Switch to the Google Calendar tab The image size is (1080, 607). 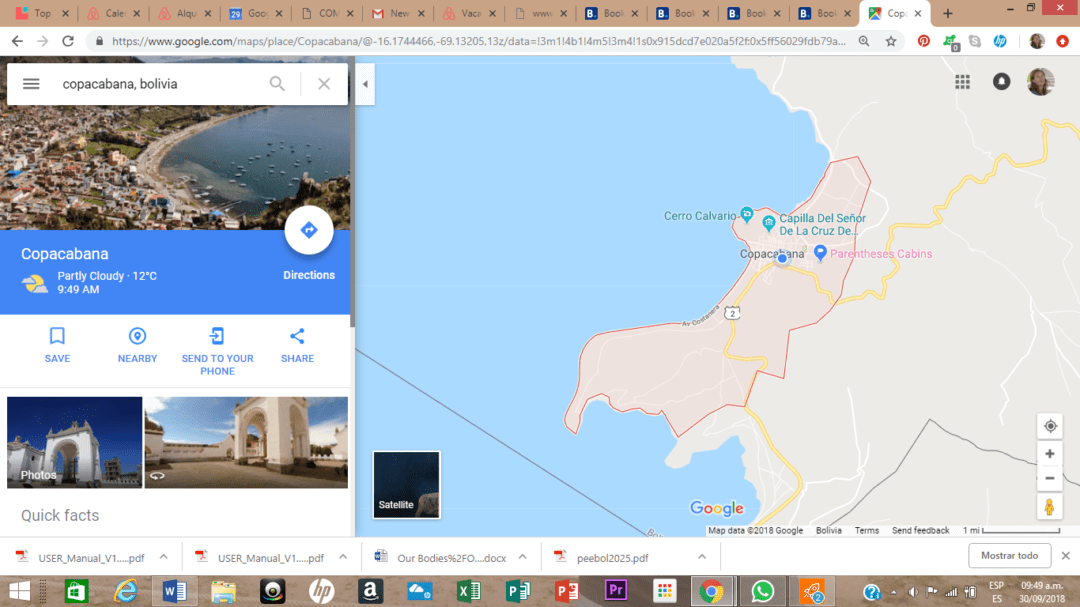[256, 13]
